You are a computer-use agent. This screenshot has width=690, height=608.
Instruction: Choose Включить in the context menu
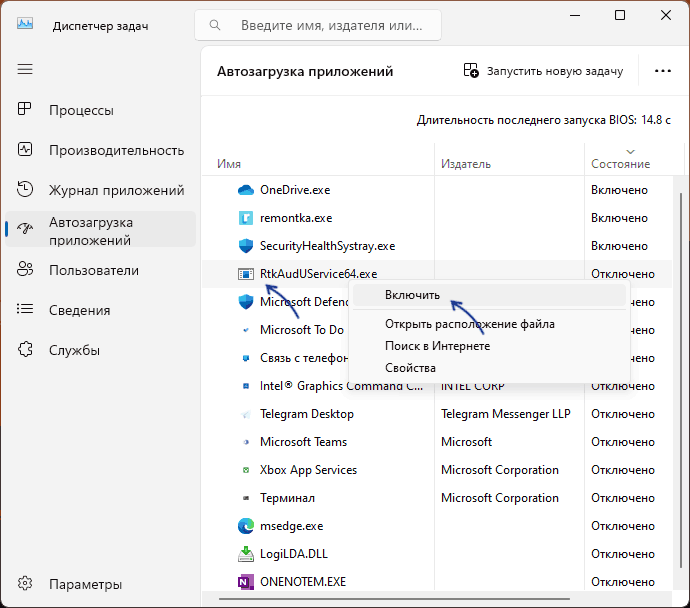pos(489,295)
